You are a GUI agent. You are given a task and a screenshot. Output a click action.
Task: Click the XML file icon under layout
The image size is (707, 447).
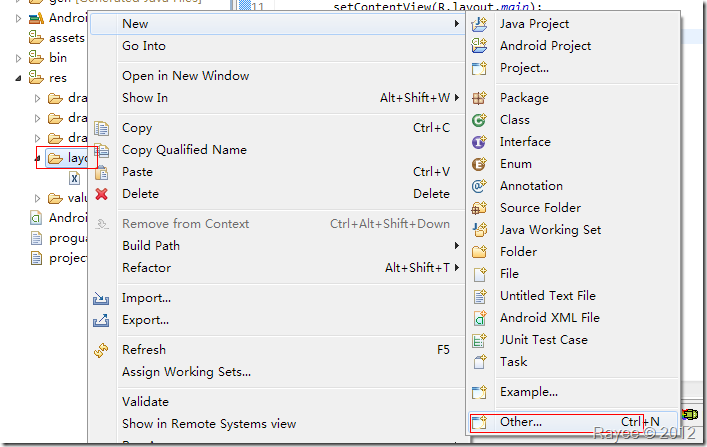coord(74,178)
